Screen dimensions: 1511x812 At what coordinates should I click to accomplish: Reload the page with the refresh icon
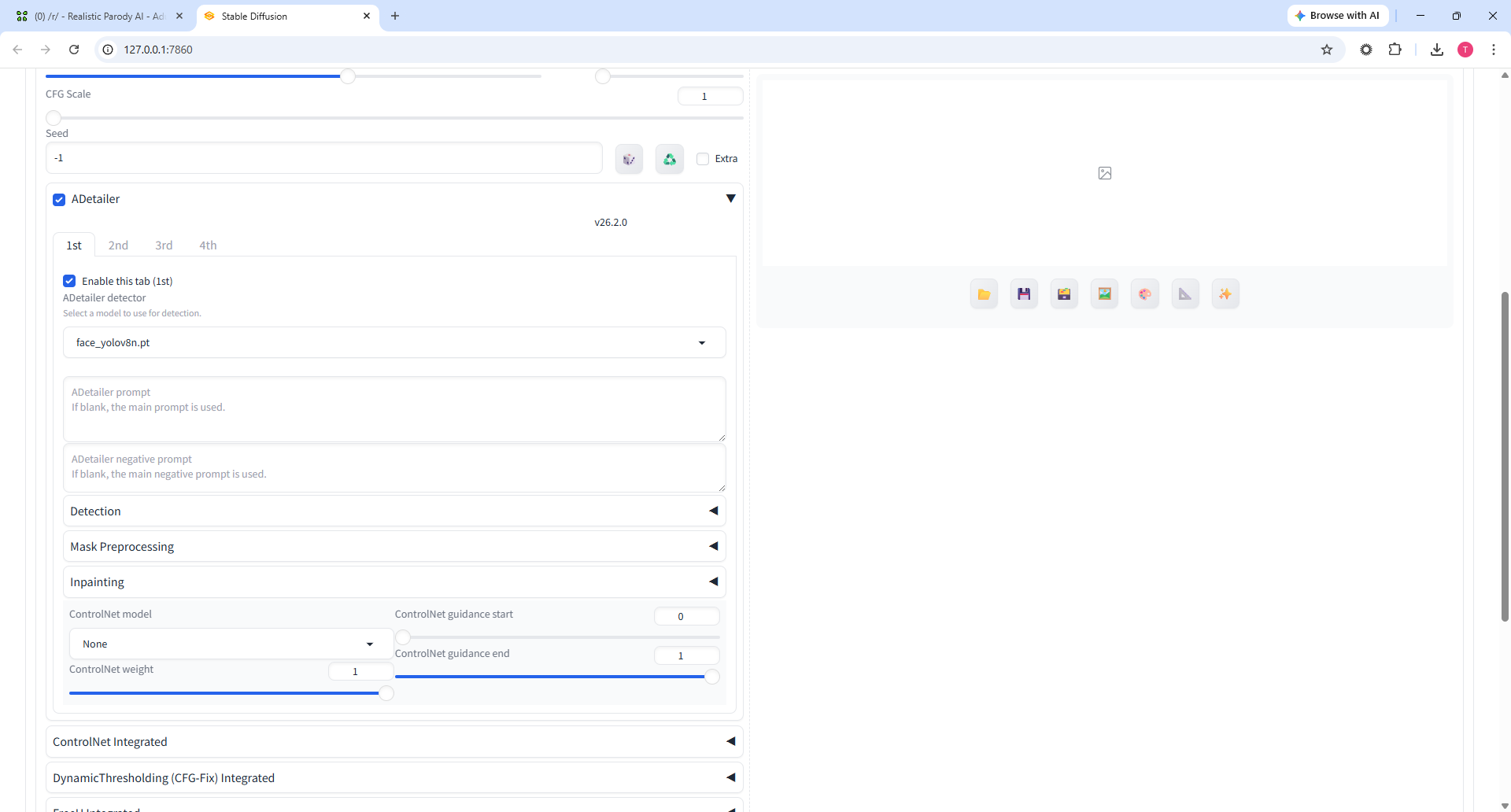(74, 50)
